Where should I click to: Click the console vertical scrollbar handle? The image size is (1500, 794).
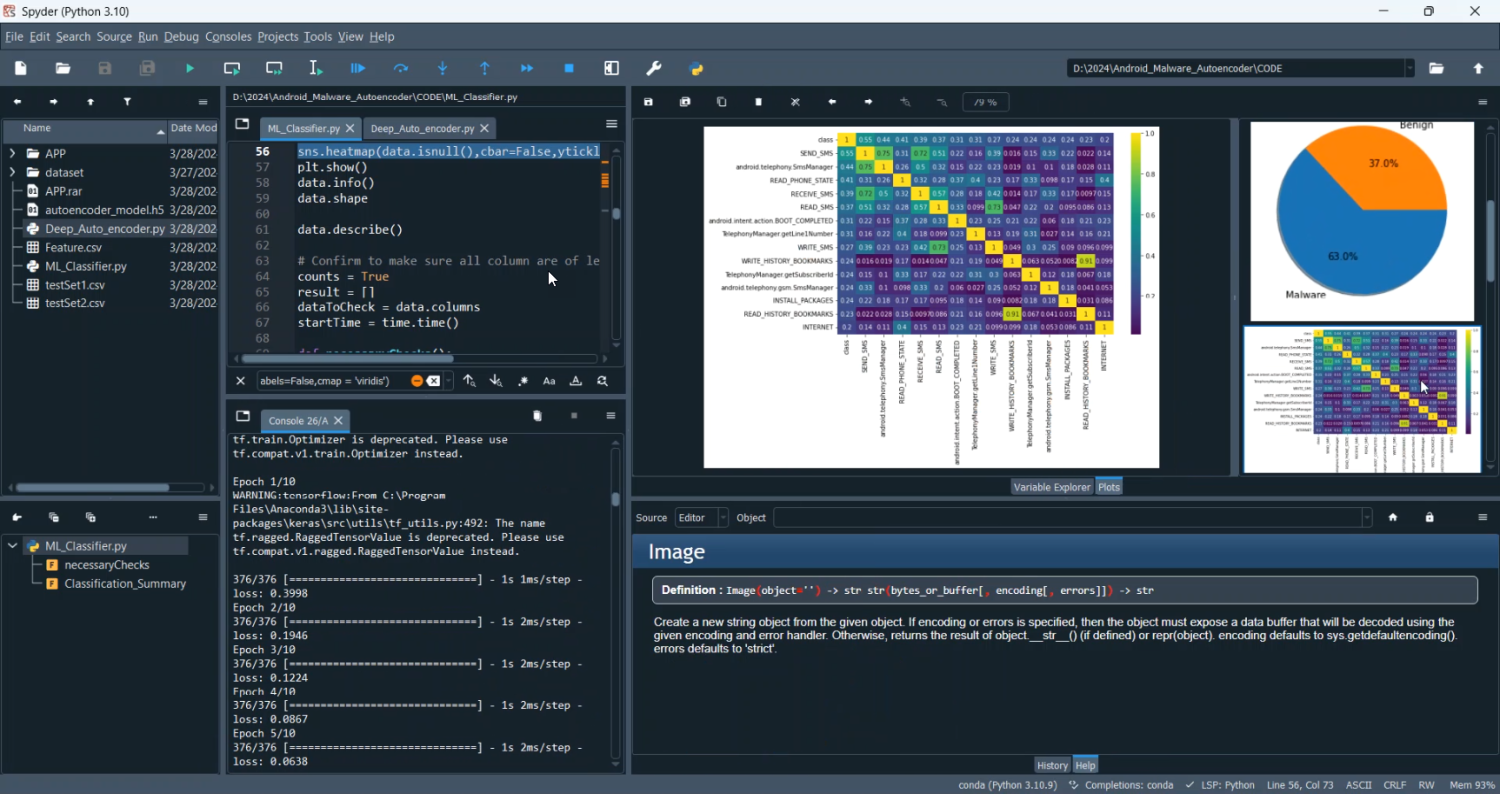pyautogui.click(x=616, y=499)
